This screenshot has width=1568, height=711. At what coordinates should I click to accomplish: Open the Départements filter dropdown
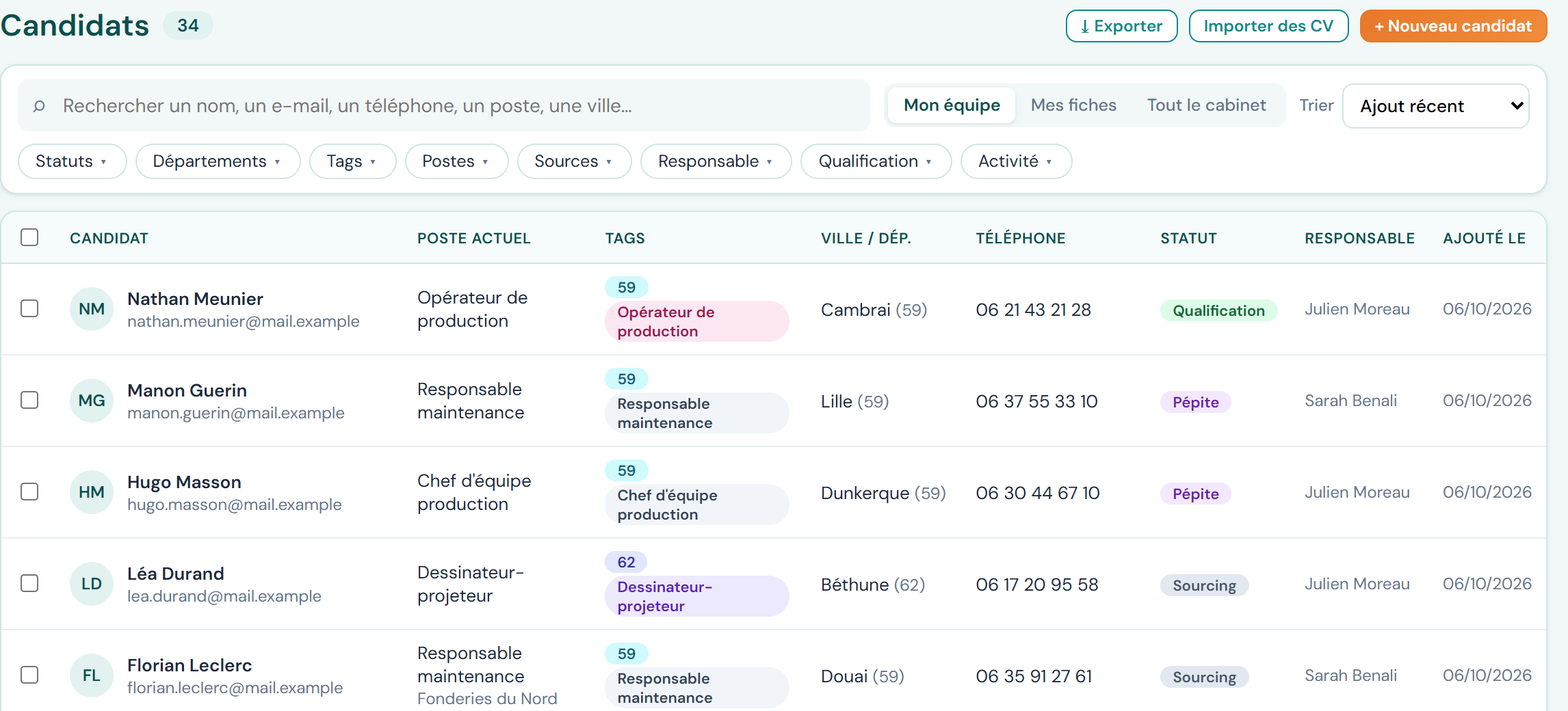point(218,161)
